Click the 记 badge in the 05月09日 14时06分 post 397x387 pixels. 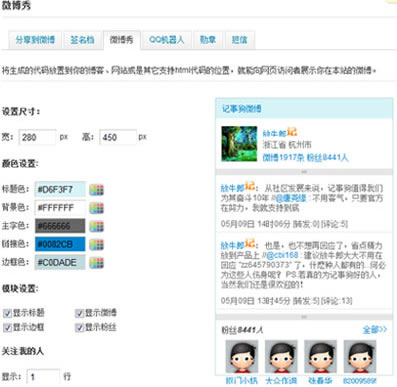pyautogui.click(x=250, y=186)
